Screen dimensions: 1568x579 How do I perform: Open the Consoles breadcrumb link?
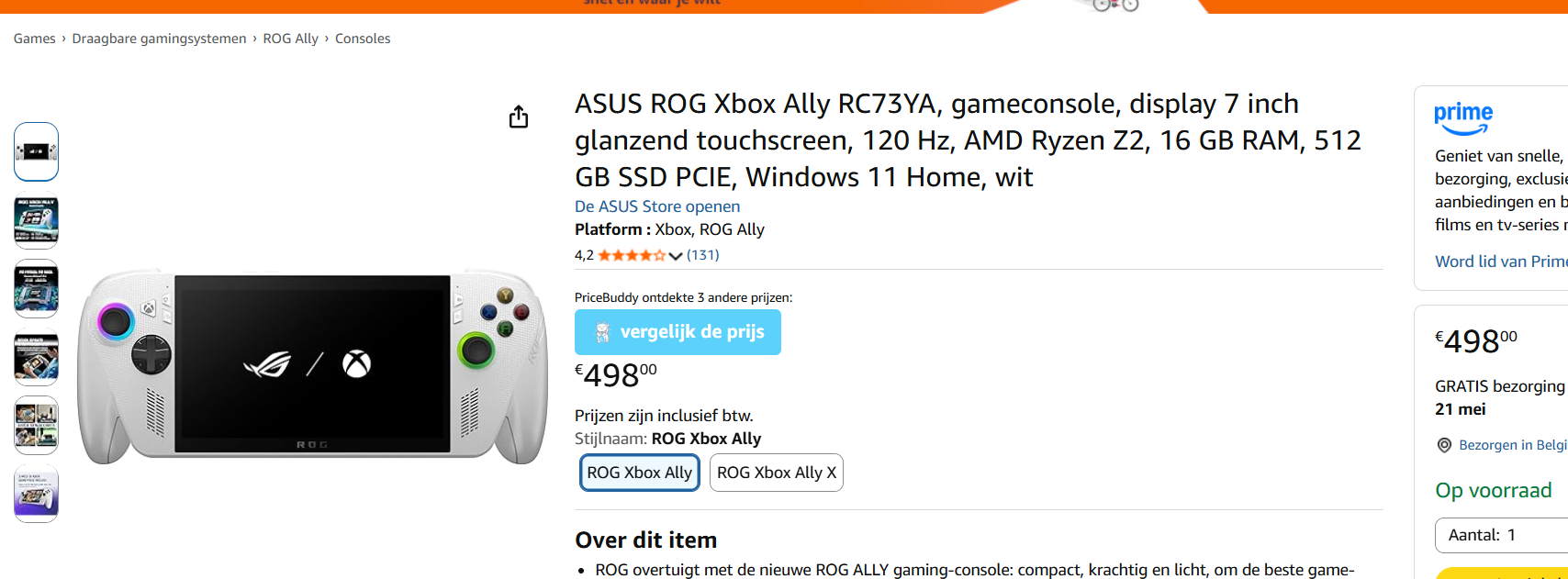coord(363,39)
